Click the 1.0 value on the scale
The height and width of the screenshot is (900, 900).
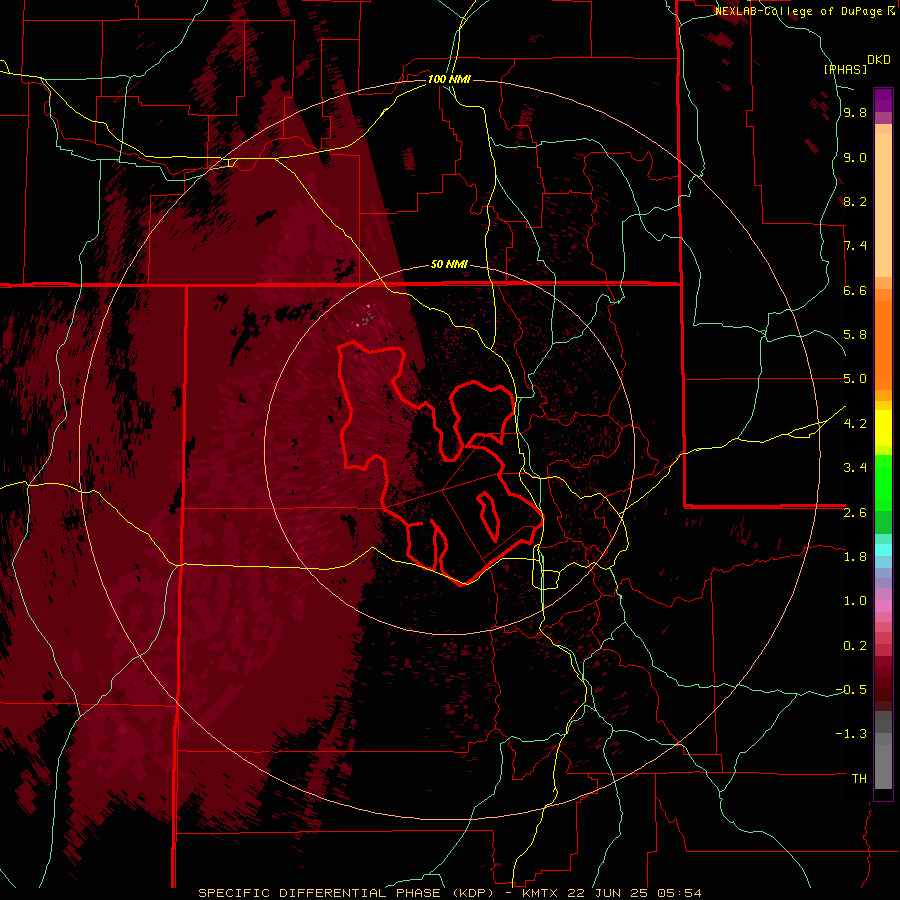click(855, 601)
